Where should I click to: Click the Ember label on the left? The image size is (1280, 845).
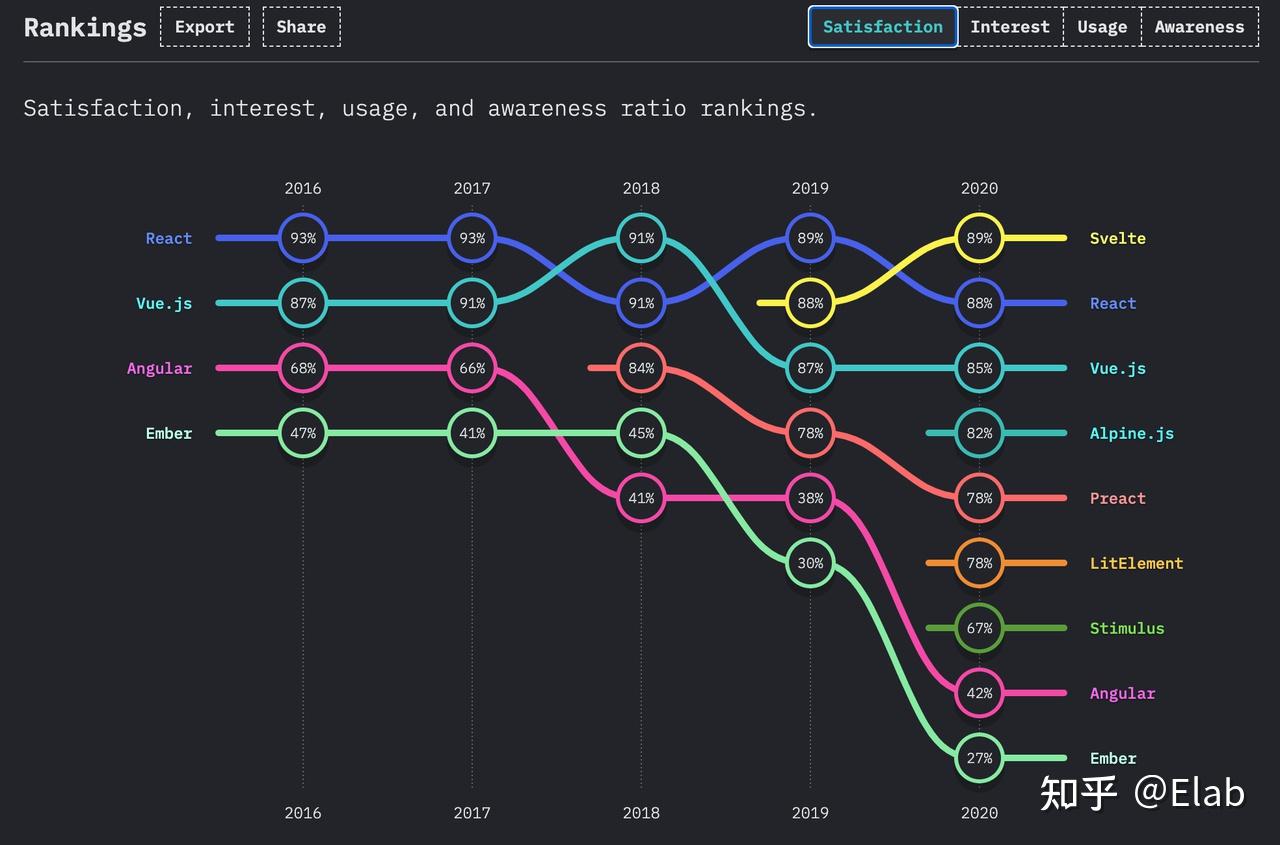click(168, 433)
